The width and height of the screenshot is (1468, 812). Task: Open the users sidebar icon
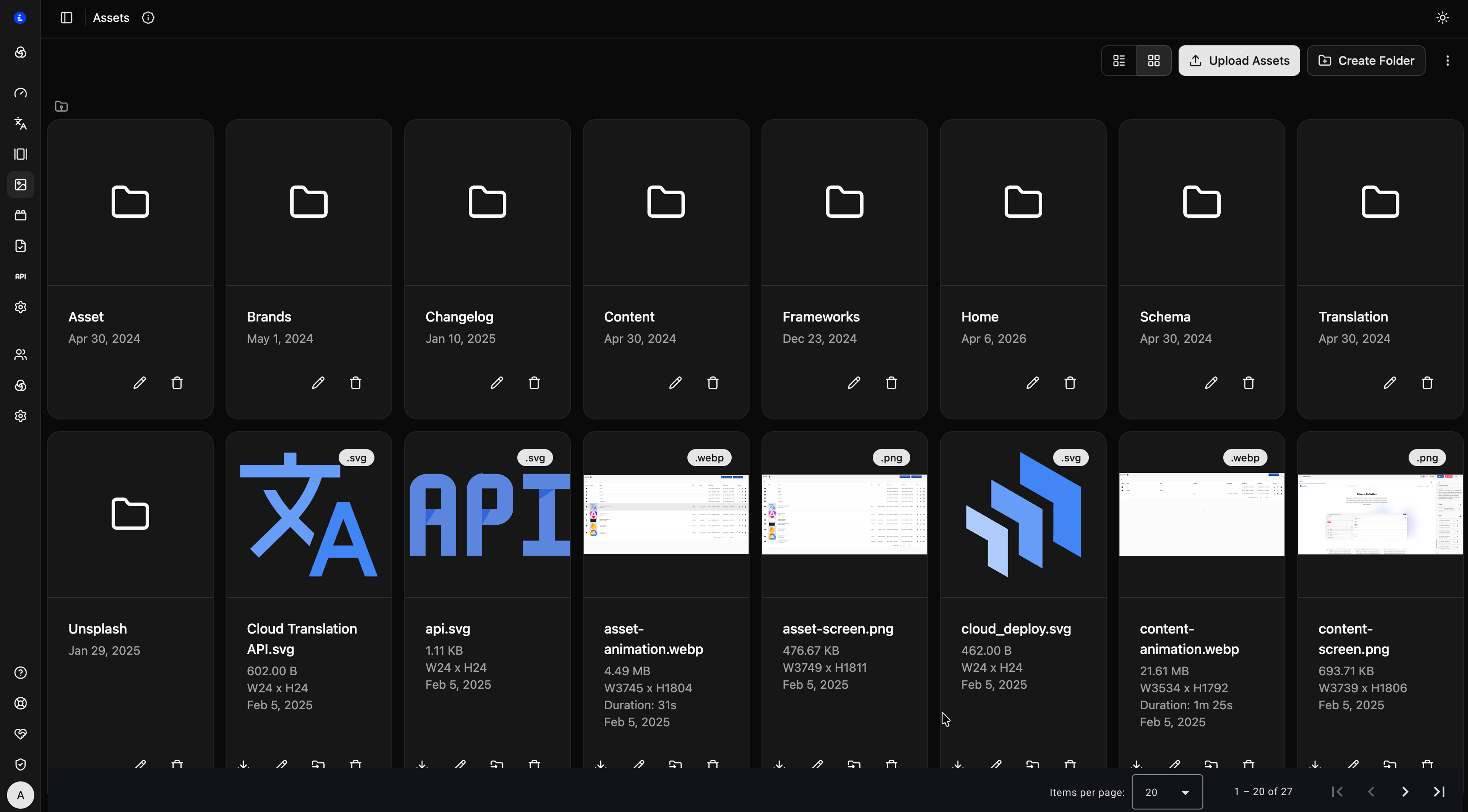pyautogui.click(x=21, y=355)
